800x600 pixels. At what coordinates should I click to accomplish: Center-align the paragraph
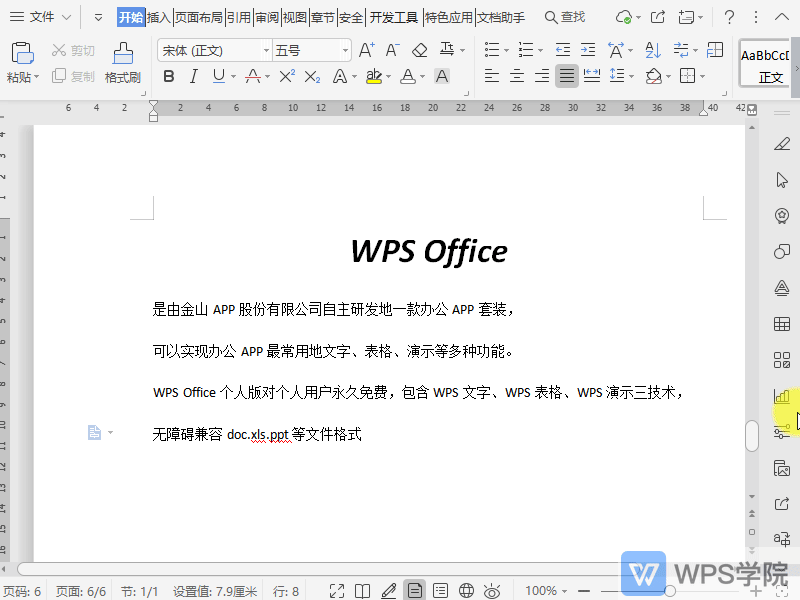pyautogui.click(x=516, y=76)
